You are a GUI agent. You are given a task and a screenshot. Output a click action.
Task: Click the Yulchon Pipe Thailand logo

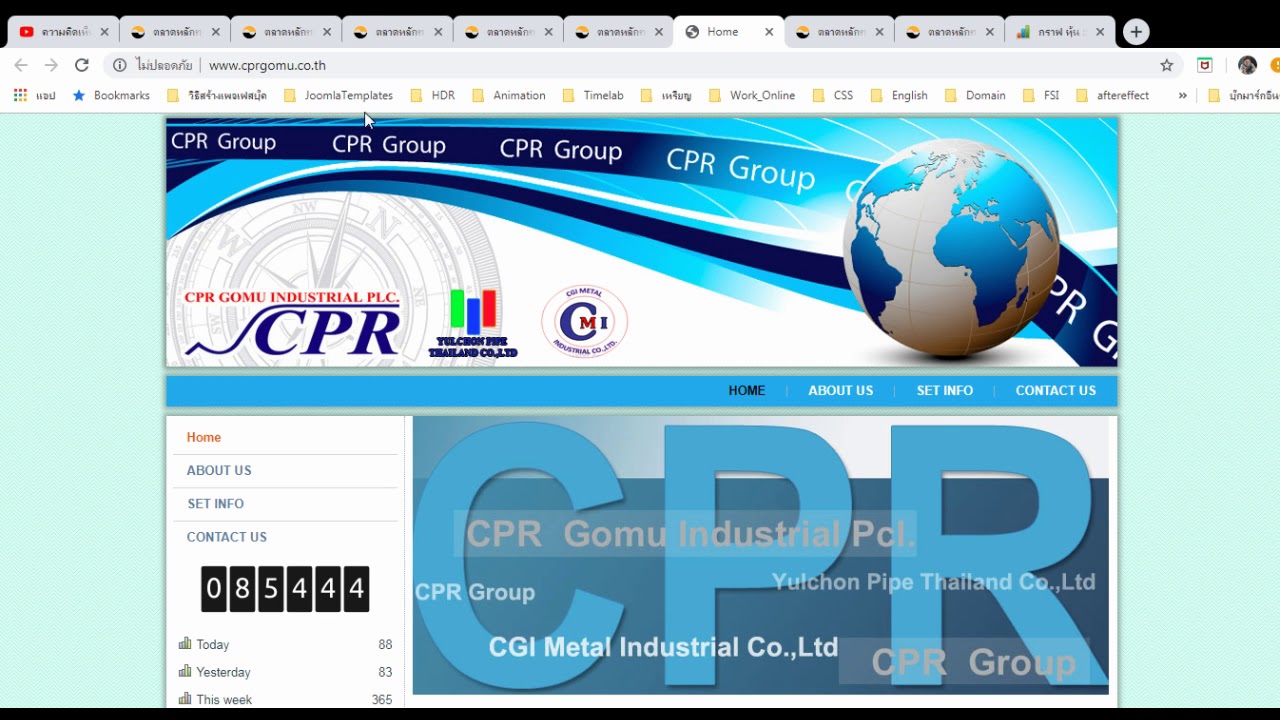473,324
